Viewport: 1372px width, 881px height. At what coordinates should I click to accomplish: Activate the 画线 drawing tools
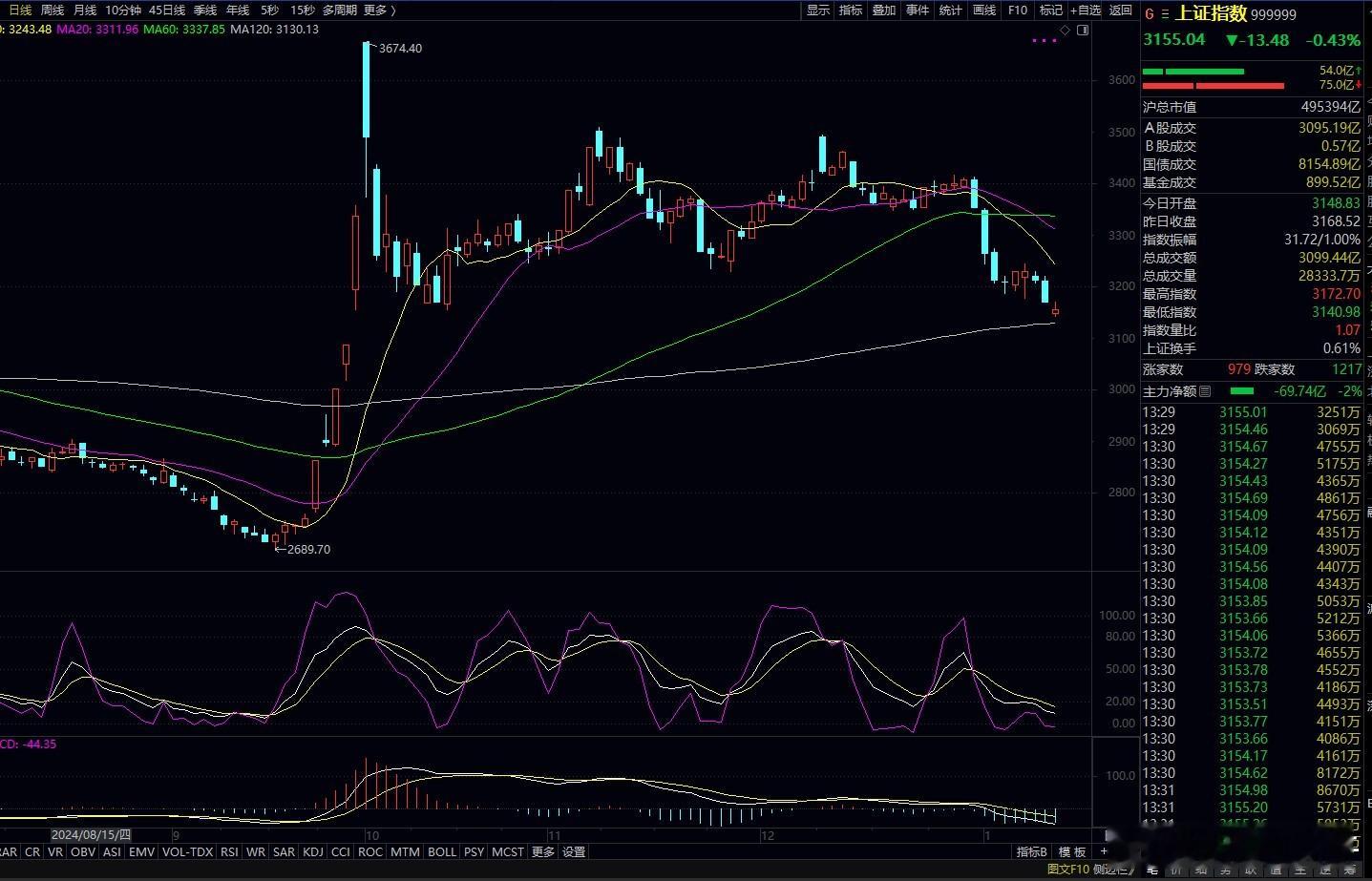click(x=984, y=10)
